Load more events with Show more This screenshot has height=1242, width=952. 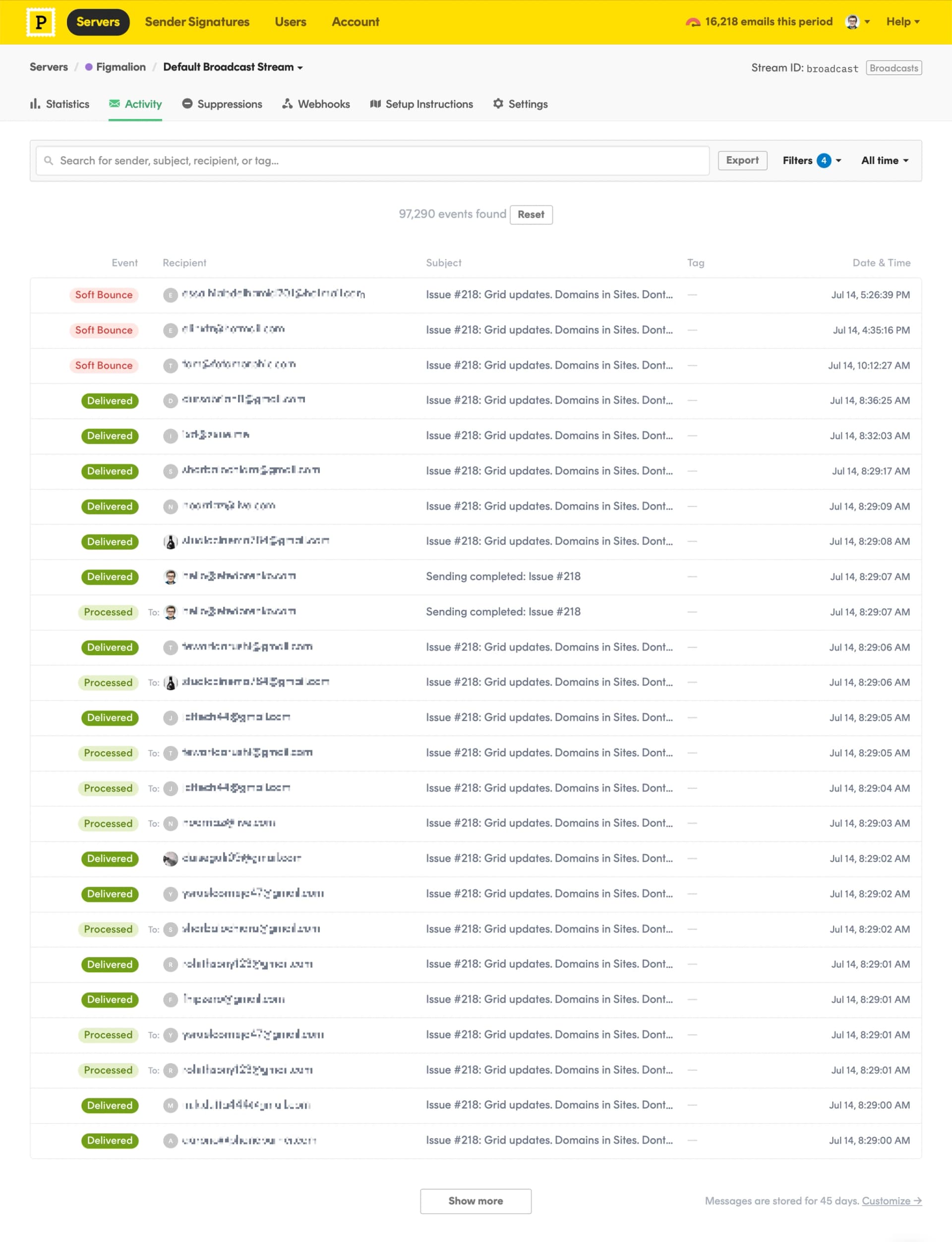pyautogui.click(x=476, y=1201)
